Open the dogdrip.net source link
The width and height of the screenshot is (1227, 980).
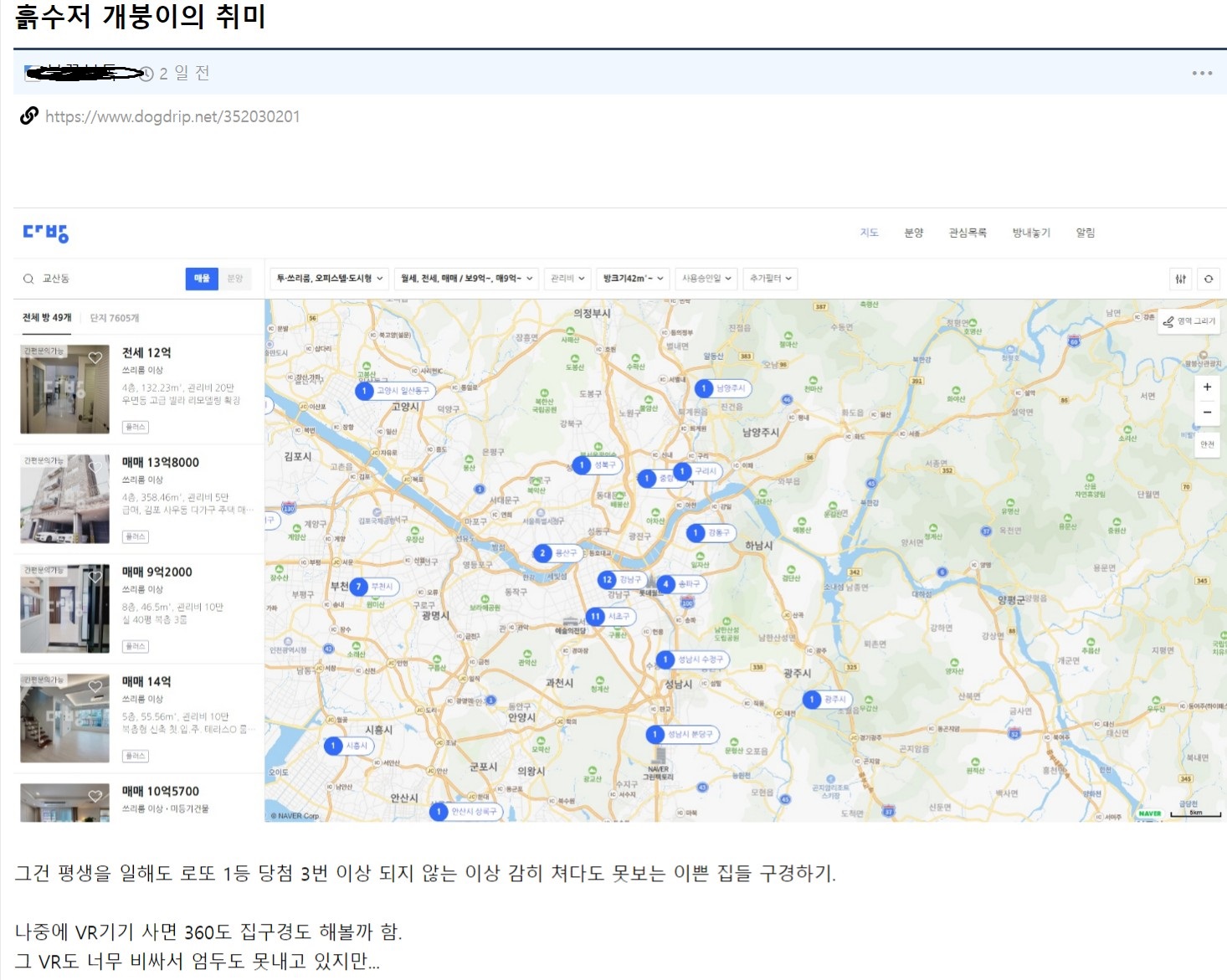point(172,116)
